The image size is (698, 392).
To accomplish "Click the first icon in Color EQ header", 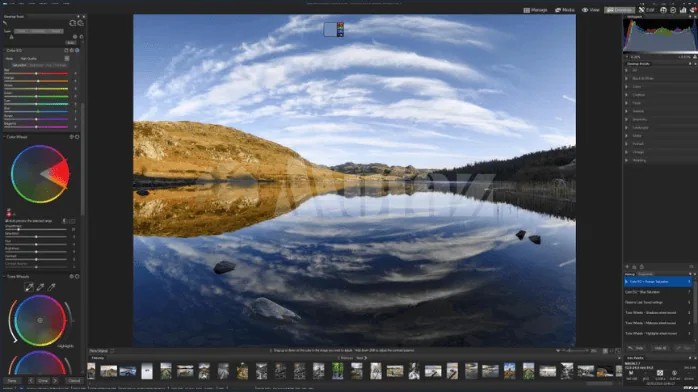I will pos(66,51).
